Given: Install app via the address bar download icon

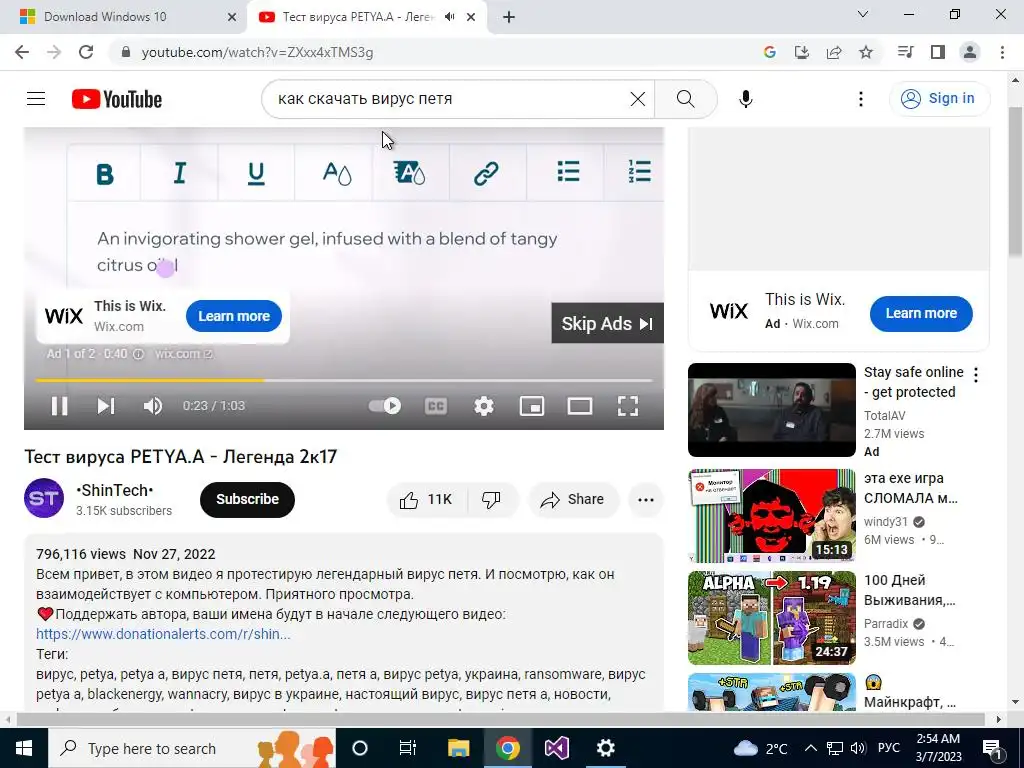Looking at the screenshot, I should [x=801, y=52].
